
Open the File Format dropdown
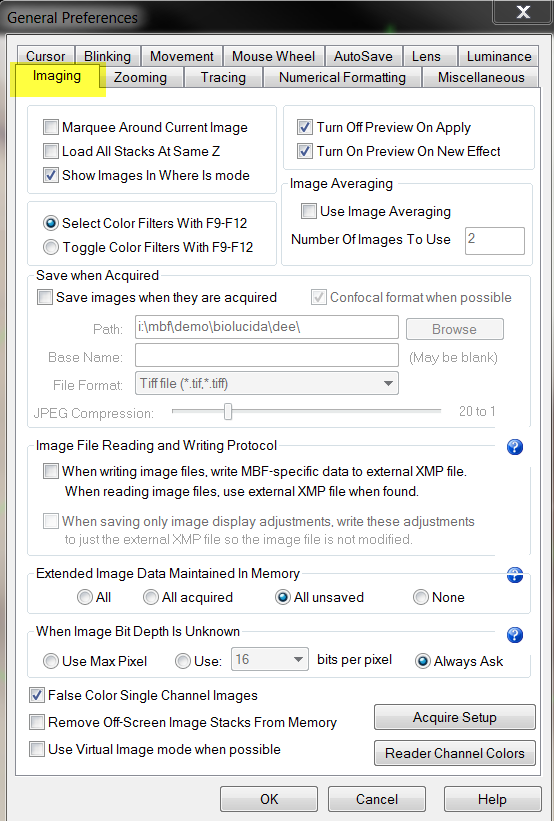click(x=267, y=383)
